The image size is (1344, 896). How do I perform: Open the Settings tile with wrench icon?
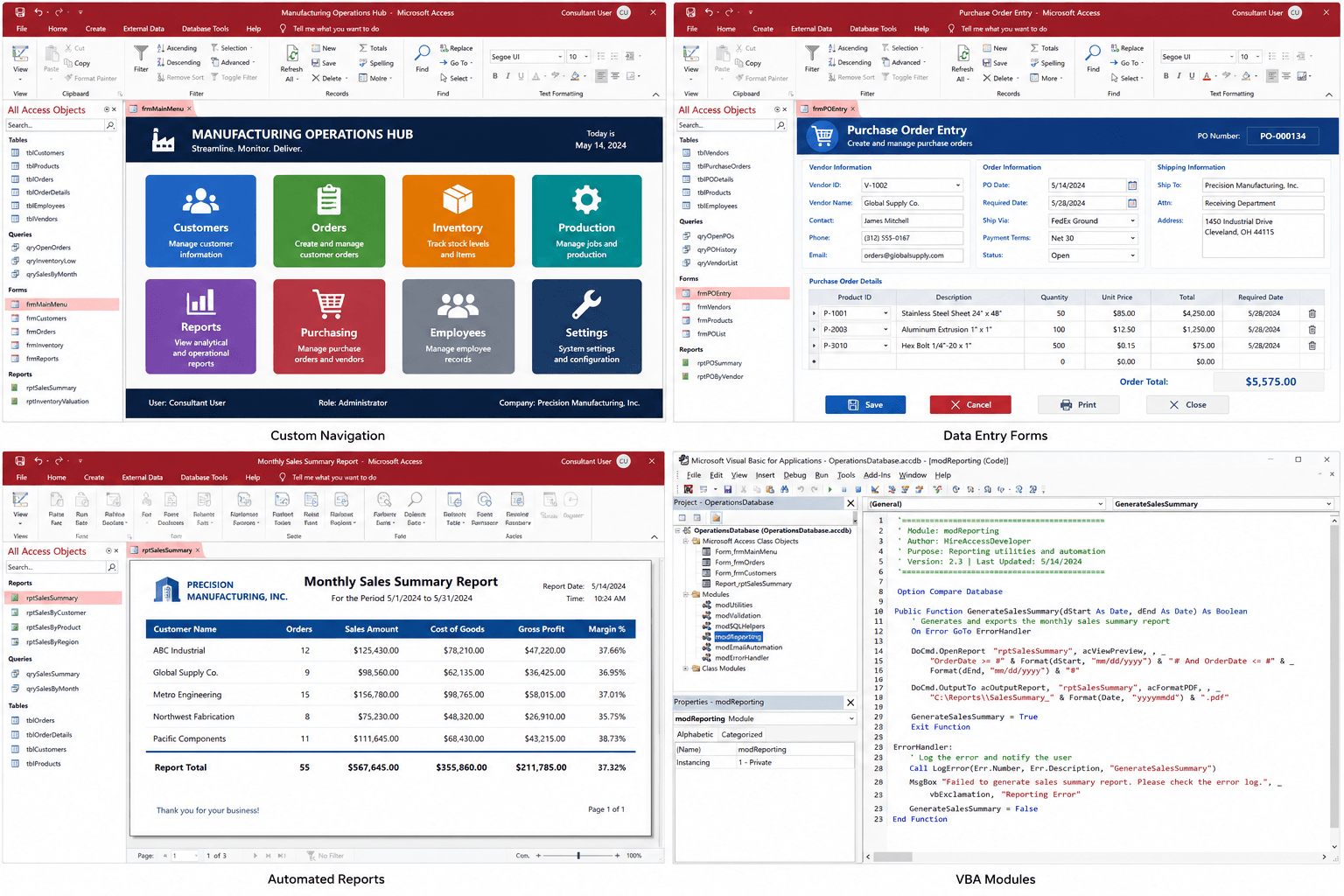tap(586, 326)
